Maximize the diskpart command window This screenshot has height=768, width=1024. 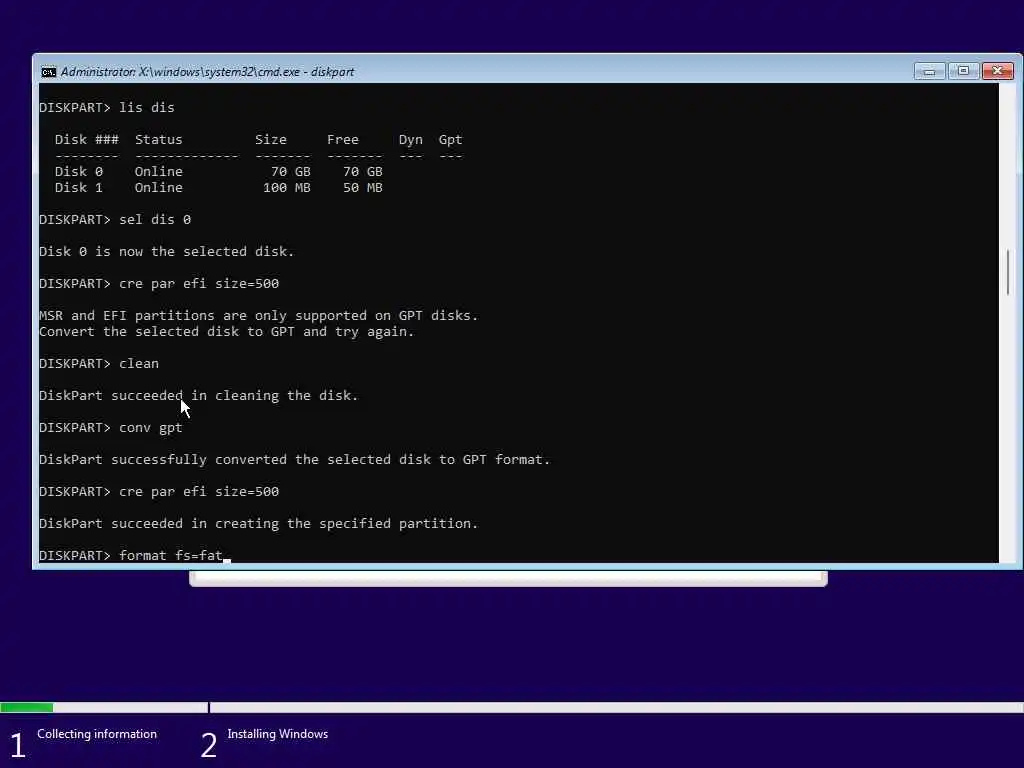pyautogui.click(x=963, y=71)
